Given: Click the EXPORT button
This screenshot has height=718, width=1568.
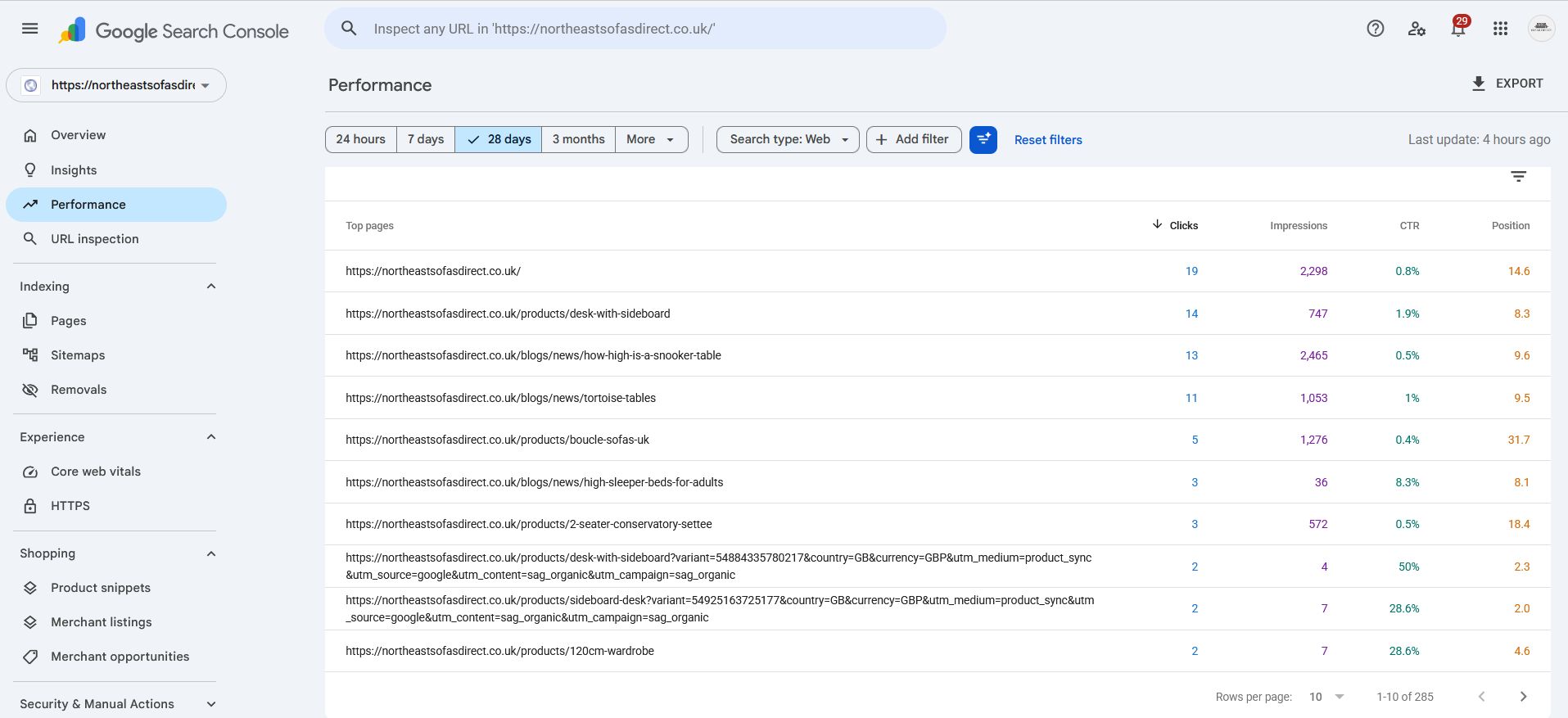Looking at the screenshot, I should (x=1507, y=84).
